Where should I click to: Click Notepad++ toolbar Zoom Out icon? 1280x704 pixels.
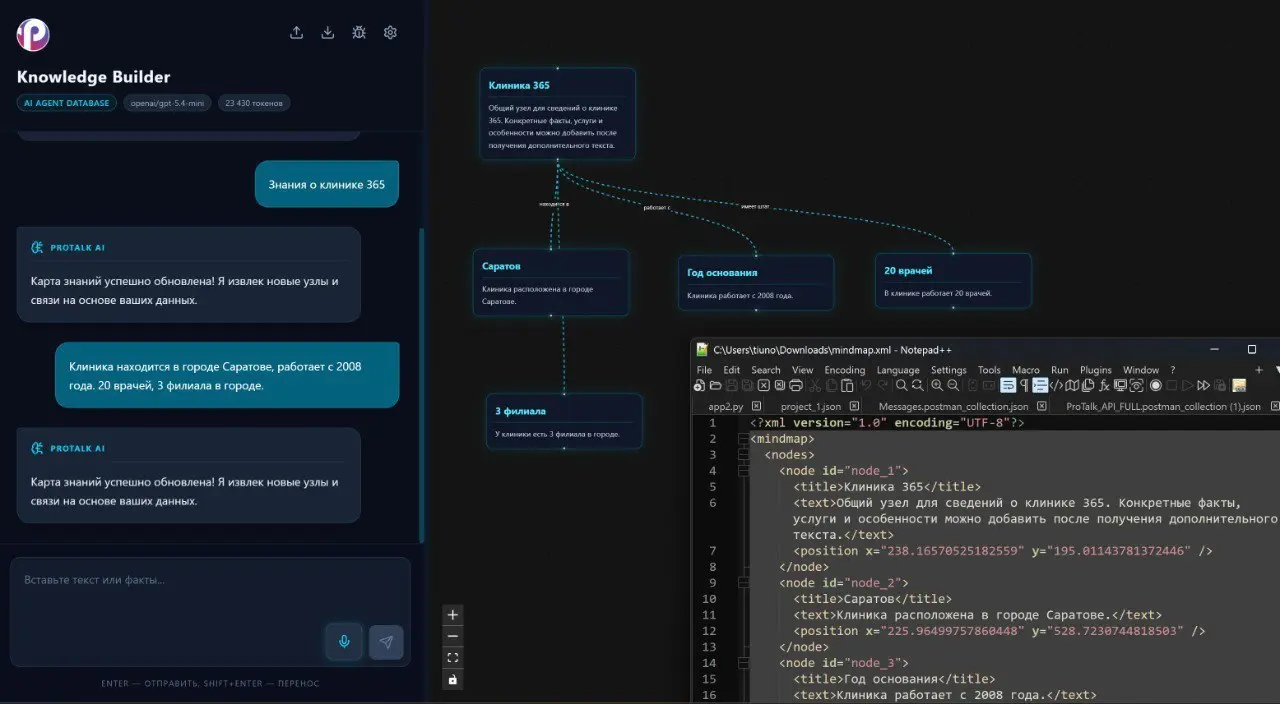953,385
